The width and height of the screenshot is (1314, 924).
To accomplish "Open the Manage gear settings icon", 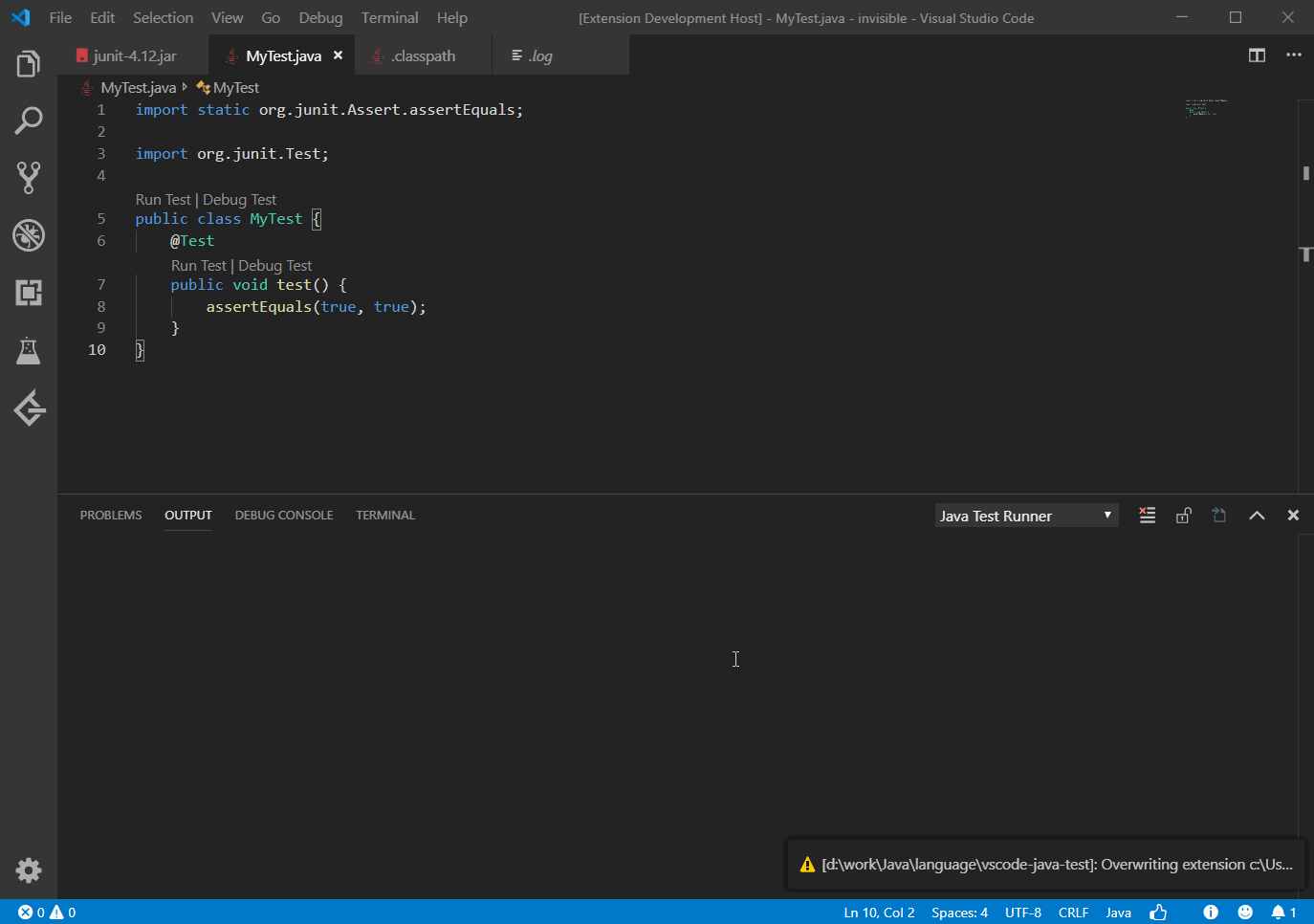I will 29,870.
